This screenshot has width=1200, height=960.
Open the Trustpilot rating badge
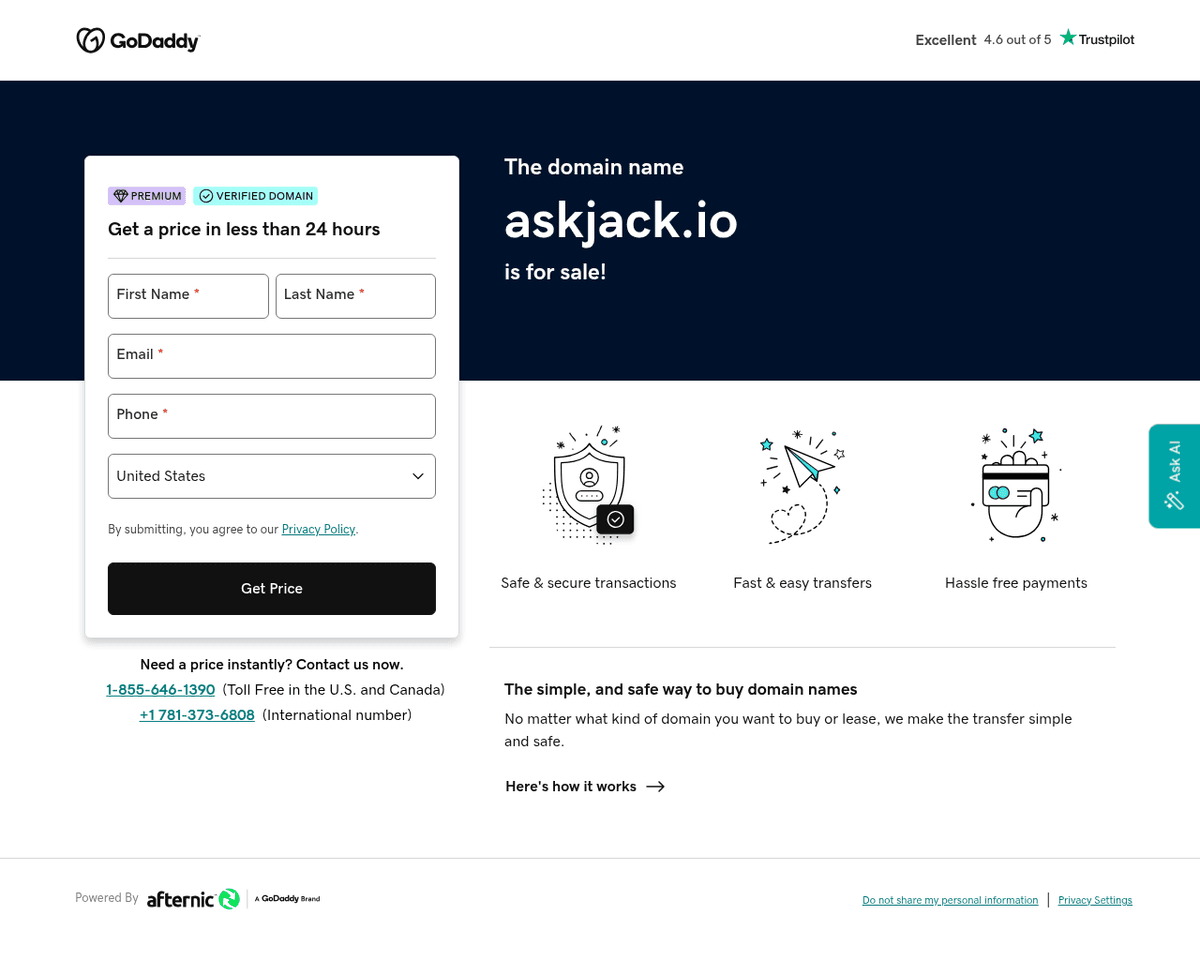[1024, 39]
